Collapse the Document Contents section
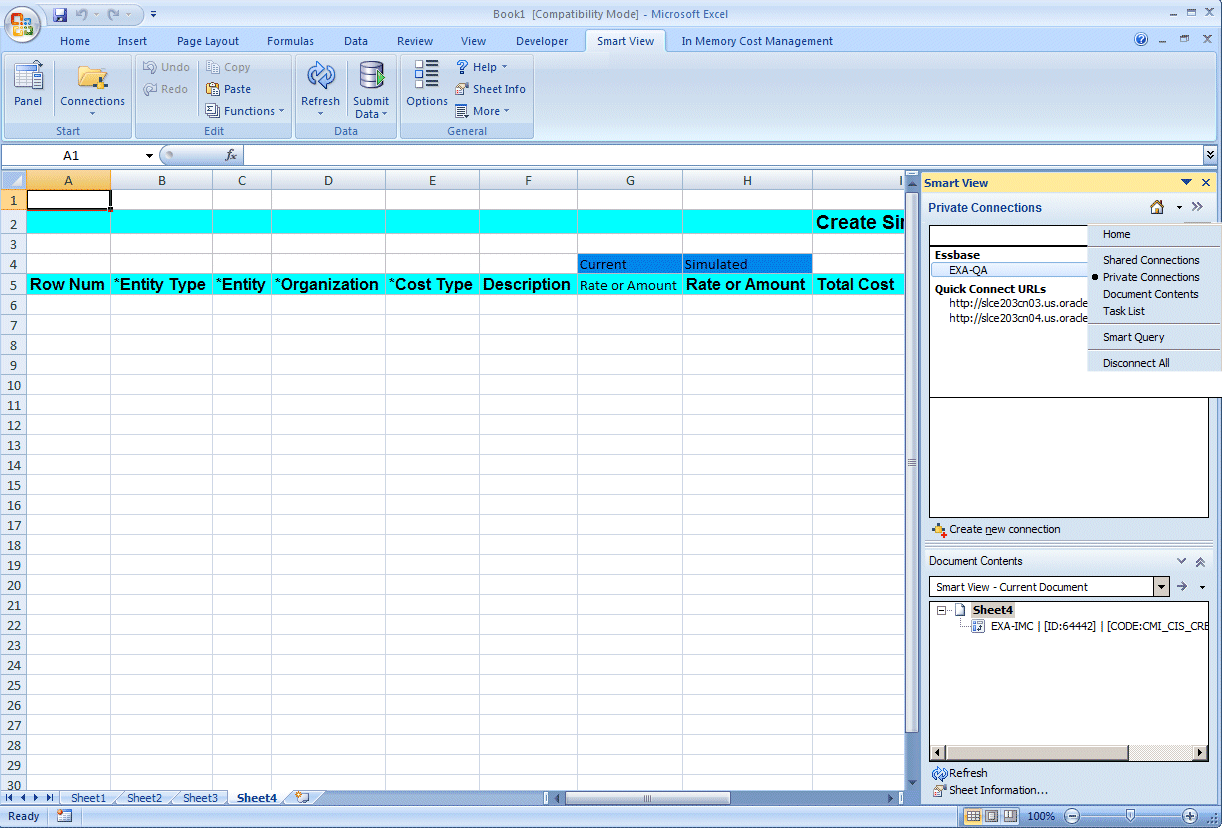Screen dimensions: 1222x828 point(1201,562)
